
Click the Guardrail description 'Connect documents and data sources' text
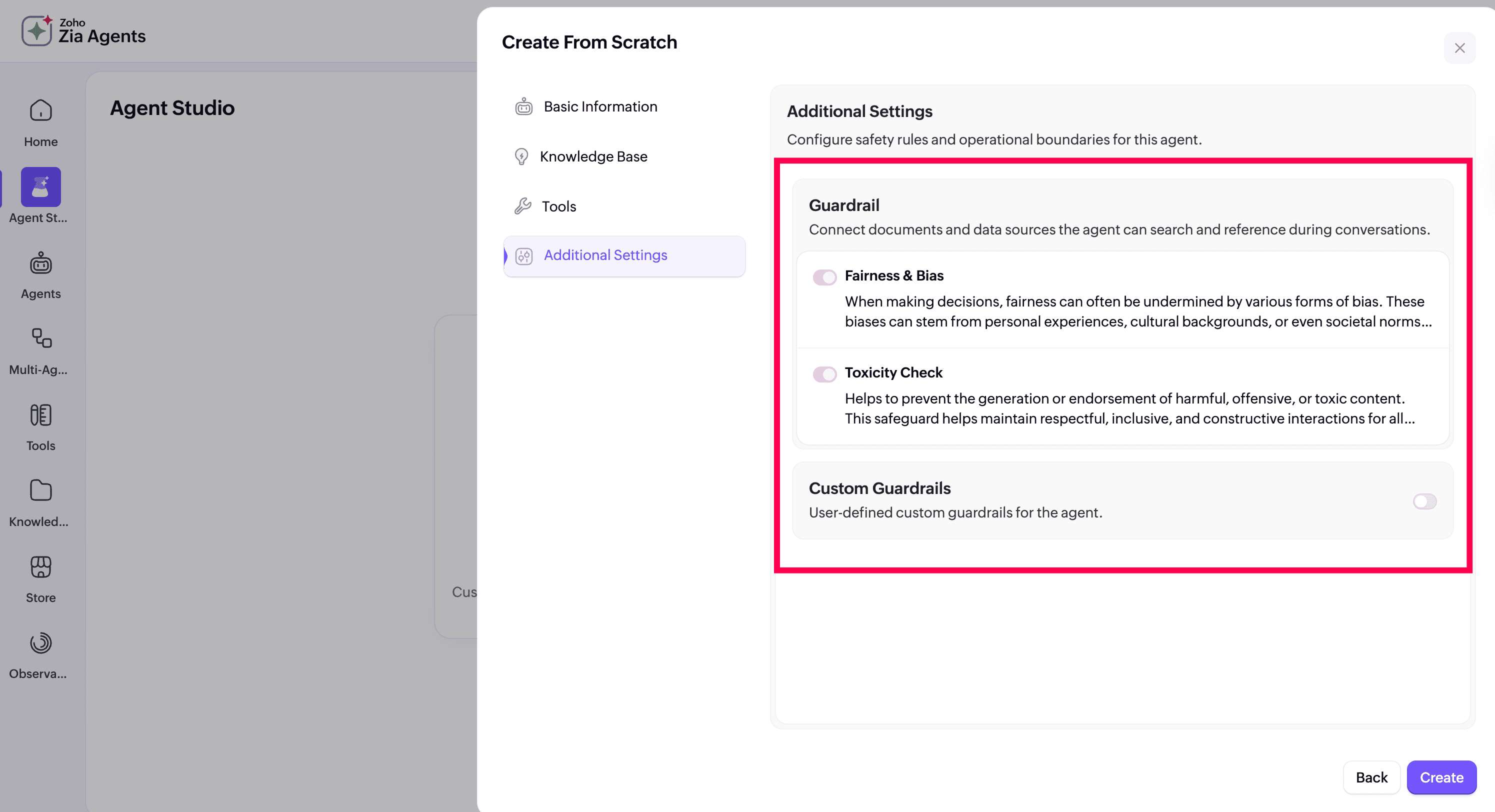click(1119, 230)
